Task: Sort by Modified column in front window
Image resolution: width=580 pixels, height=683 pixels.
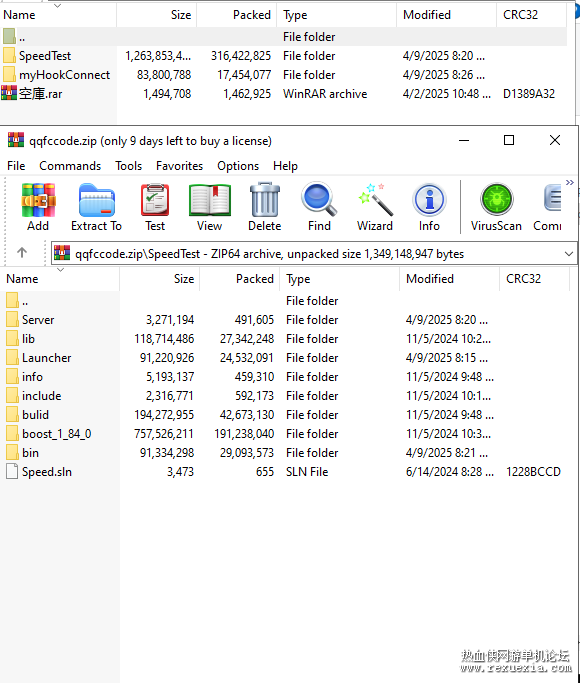Action: [x=450, y=279]
